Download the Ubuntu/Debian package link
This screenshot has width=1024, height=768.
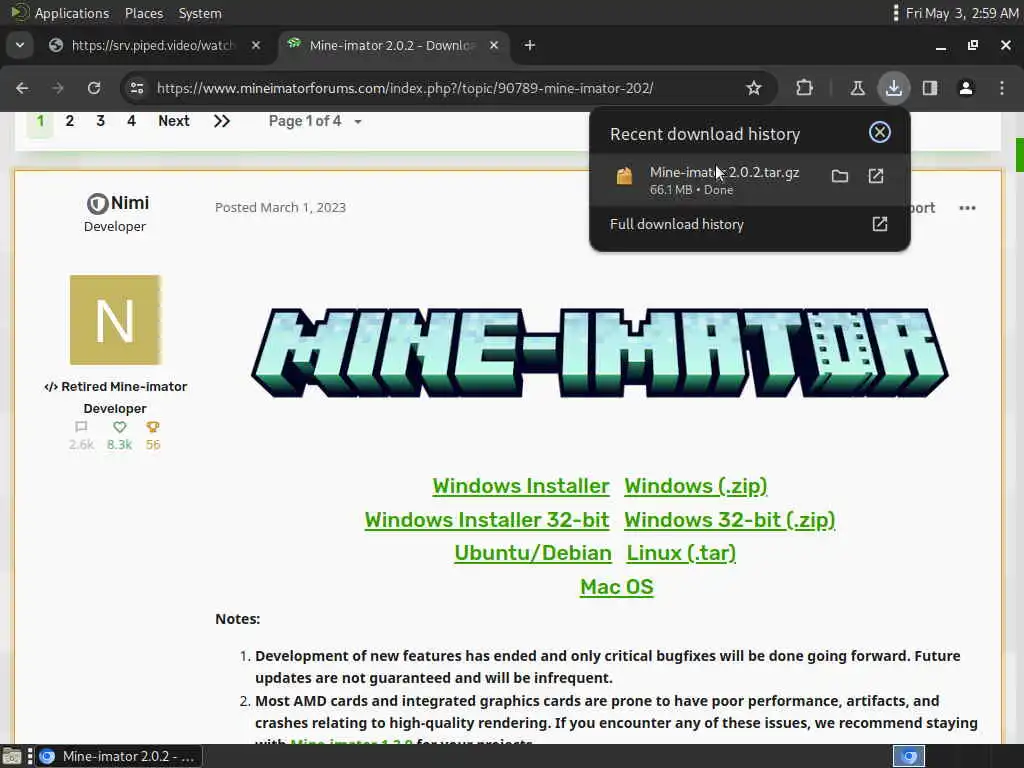(533, 553)
